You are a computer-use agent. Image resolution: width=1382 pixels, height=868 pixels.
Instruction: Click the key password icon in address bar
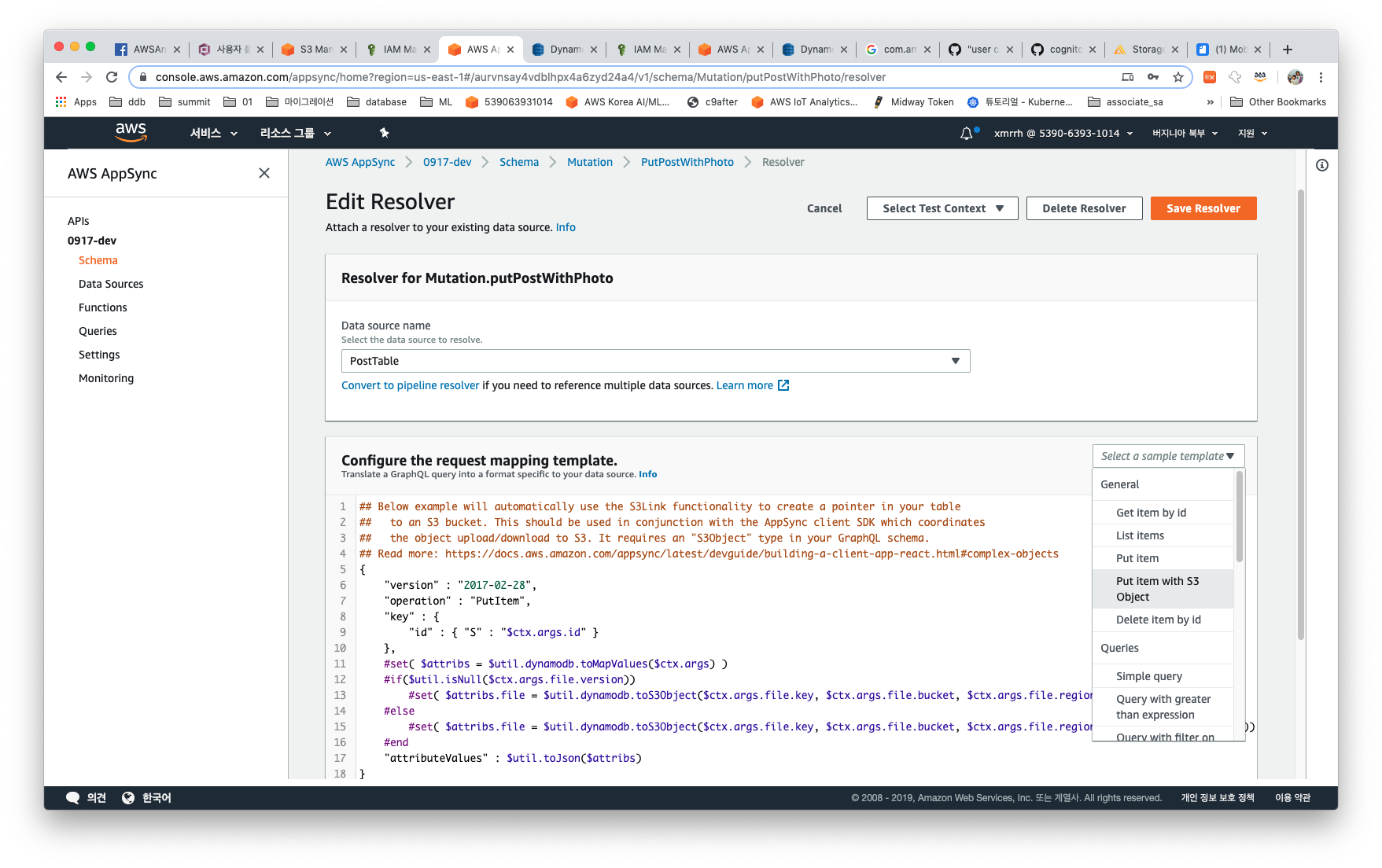click(1152, 77)
